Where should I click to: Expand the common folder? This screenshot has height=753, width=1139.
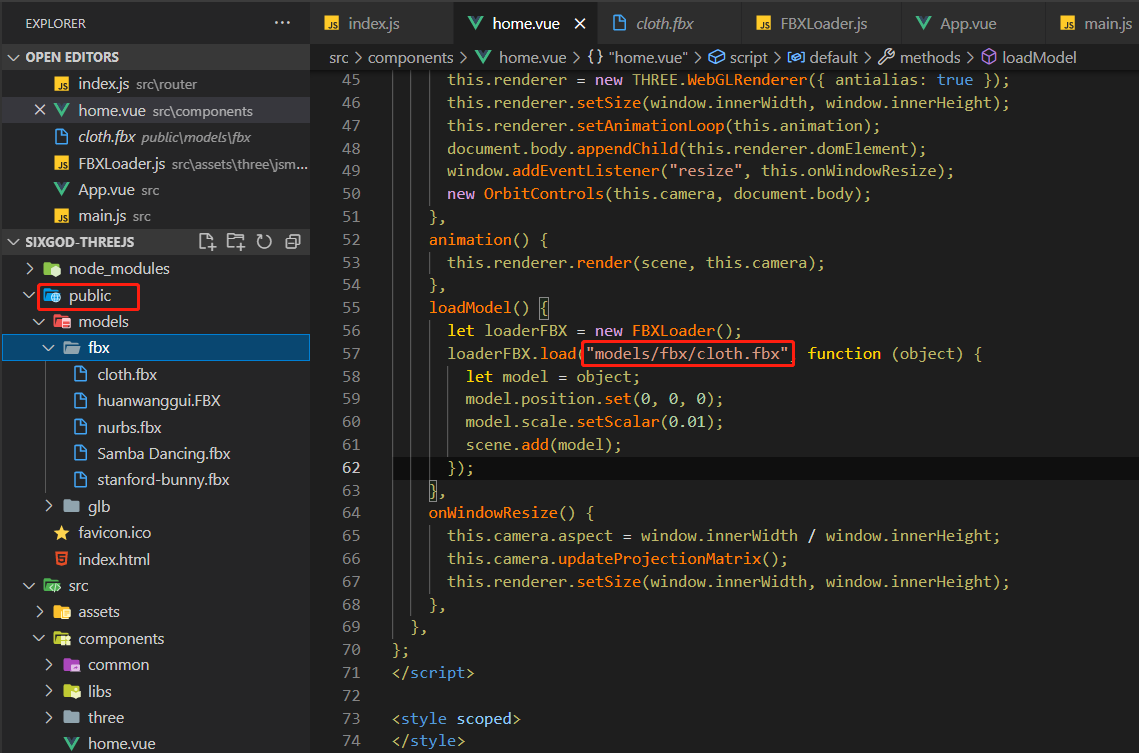click(x=49, y=665)
